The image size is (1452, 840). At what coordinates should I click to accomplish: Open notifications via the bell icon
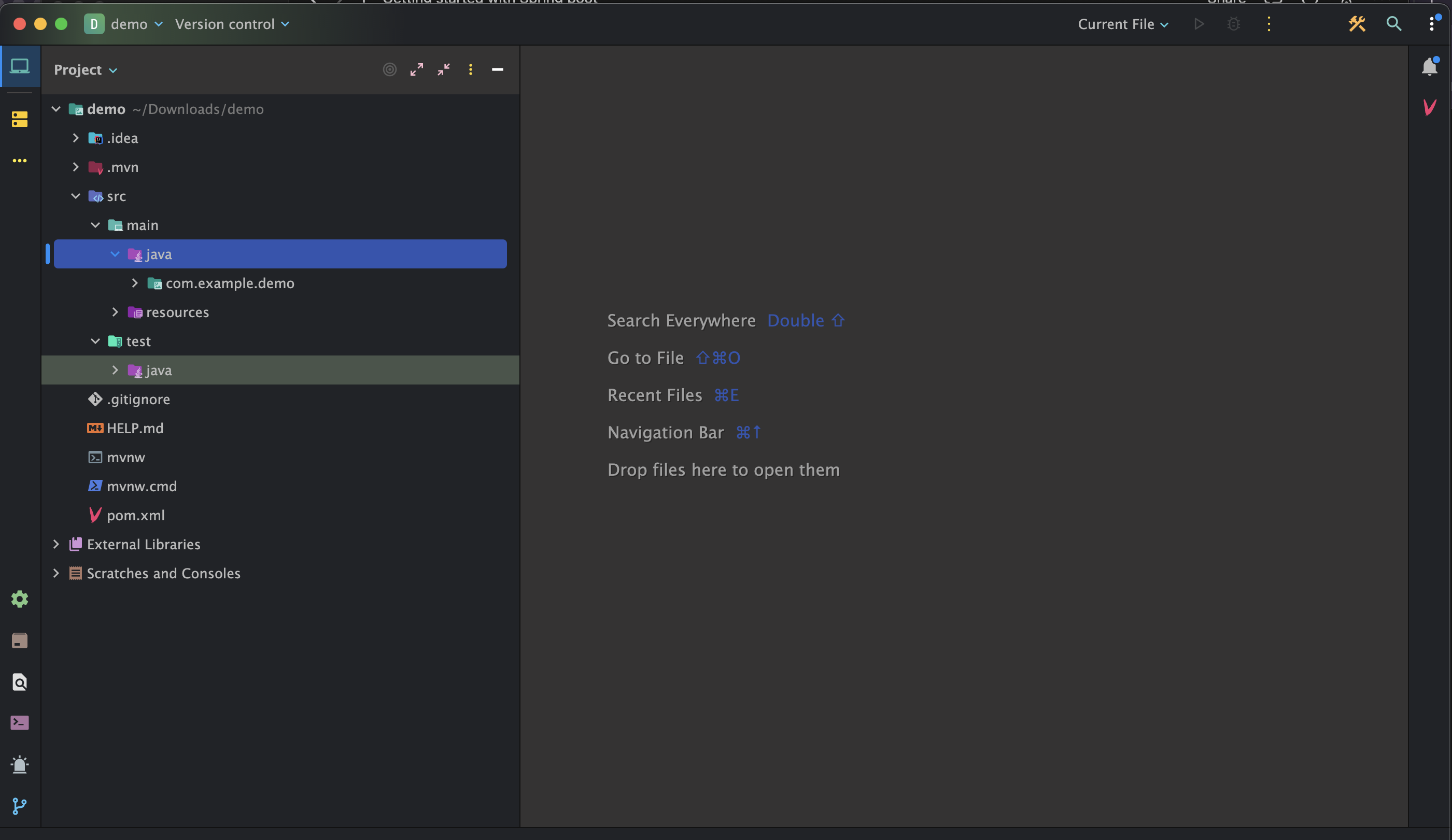[x=1430, y=66]
